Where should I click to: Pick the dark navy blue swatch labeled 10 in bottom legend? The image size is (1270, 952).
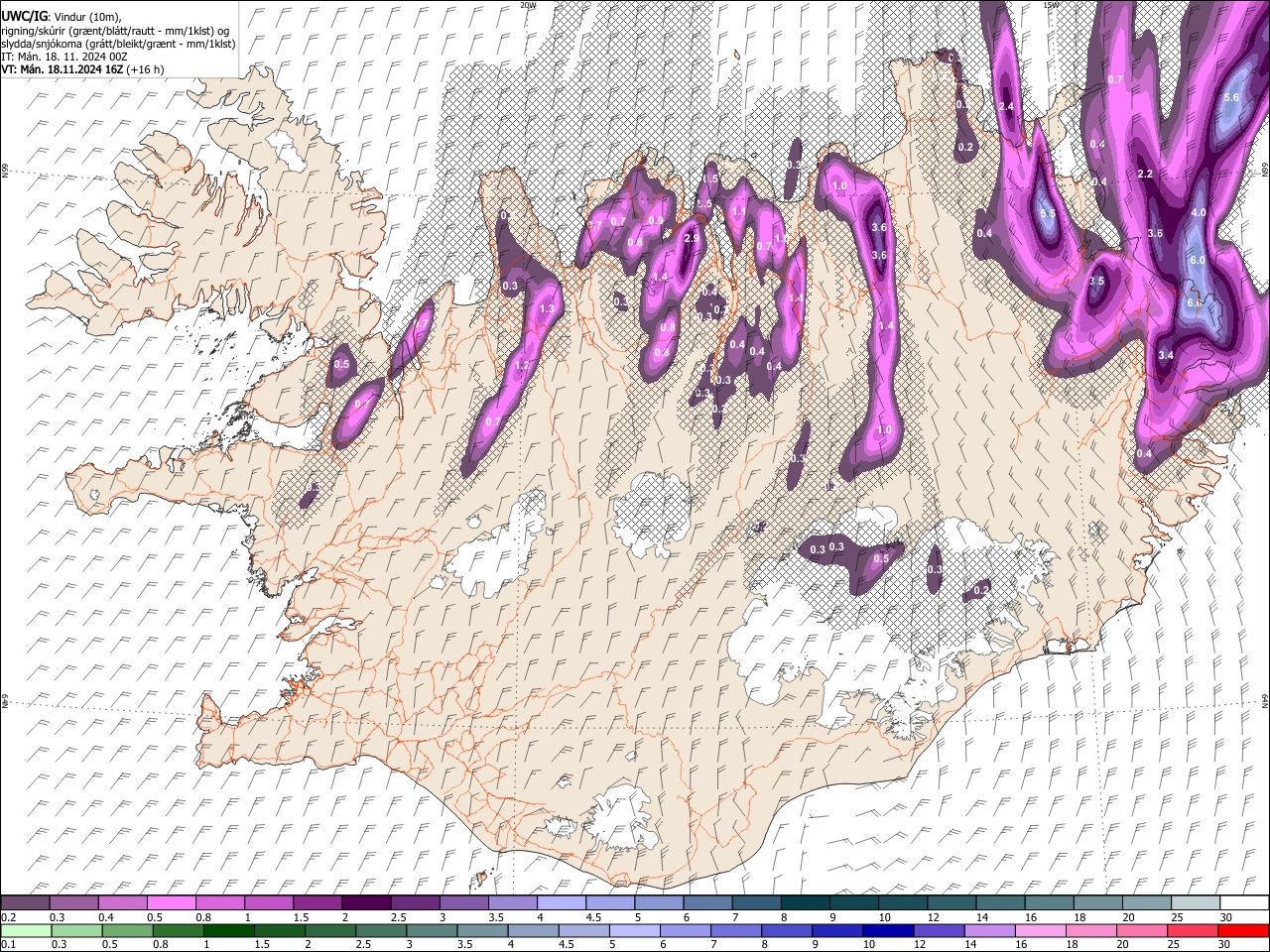pyautogui.click(x=888, y=931)
